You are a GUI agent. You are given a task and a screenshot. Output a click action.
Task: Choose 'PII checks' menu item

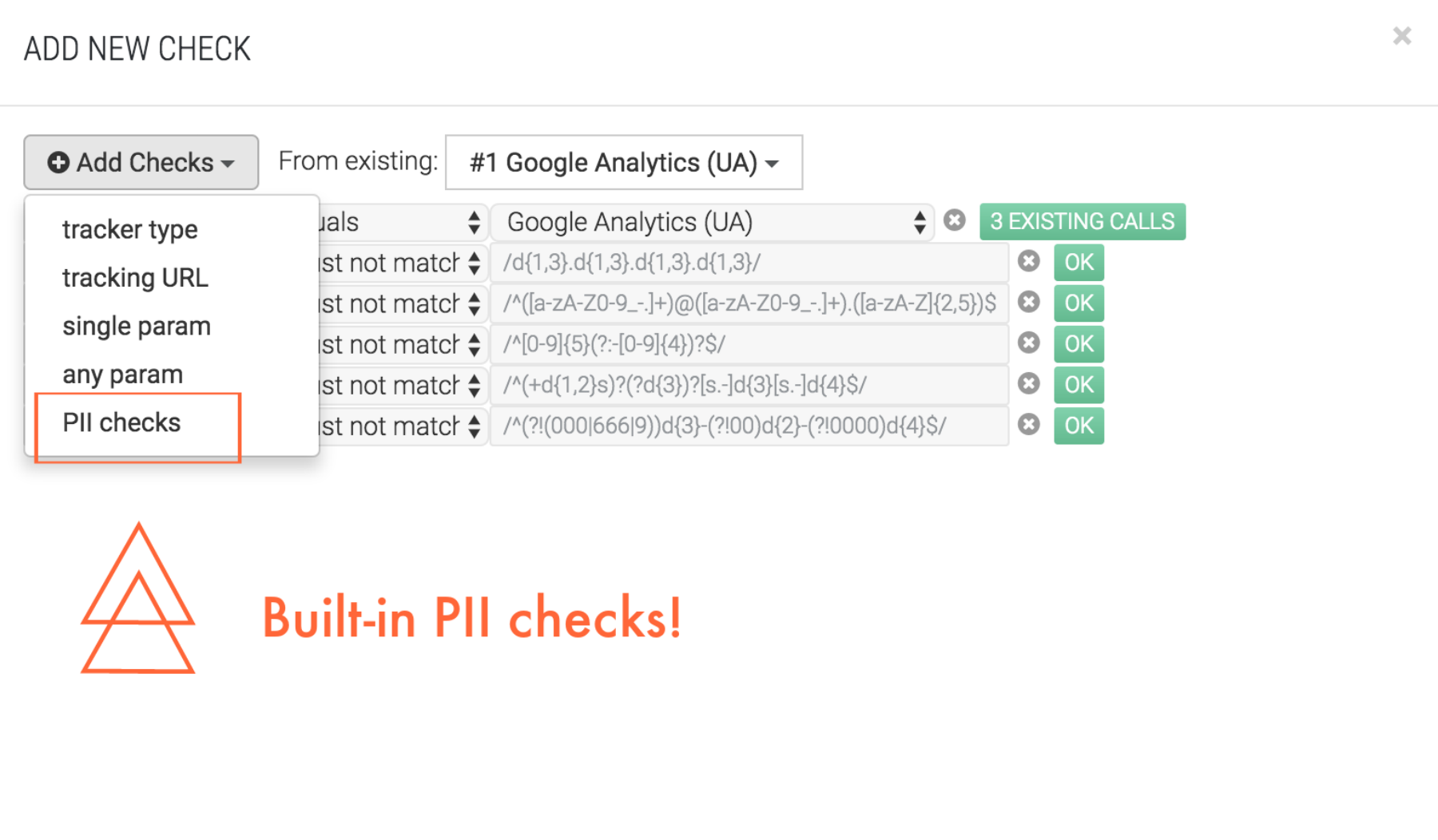(x=122, y=422)
